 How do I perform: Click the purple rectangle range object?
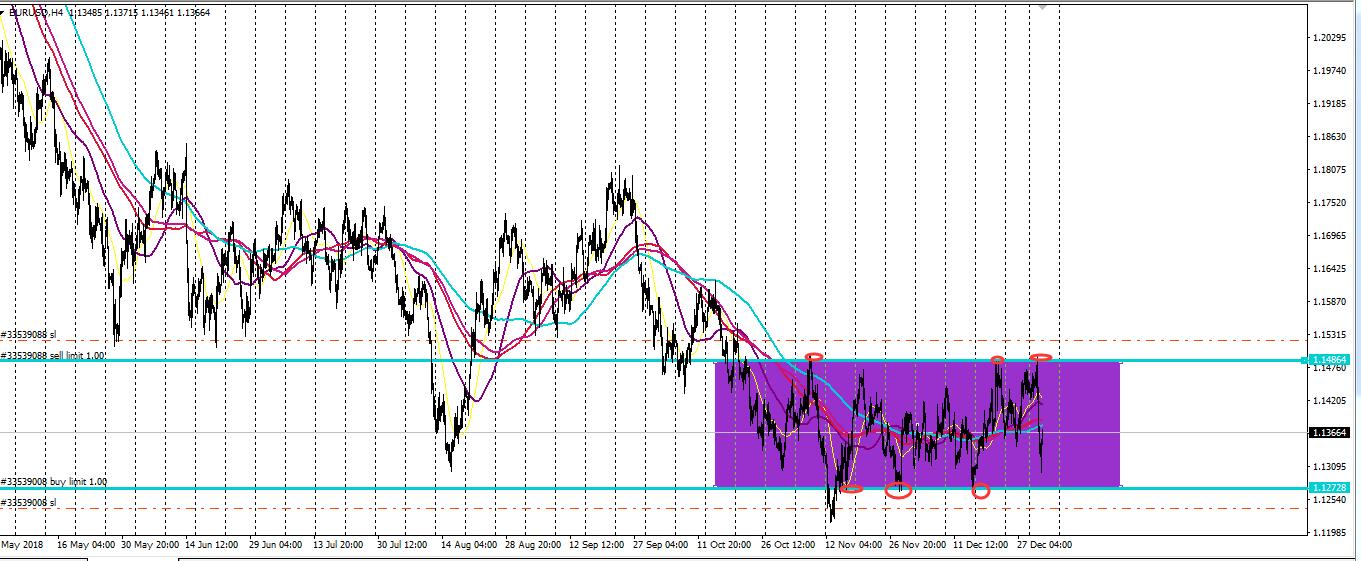point(917,424)
